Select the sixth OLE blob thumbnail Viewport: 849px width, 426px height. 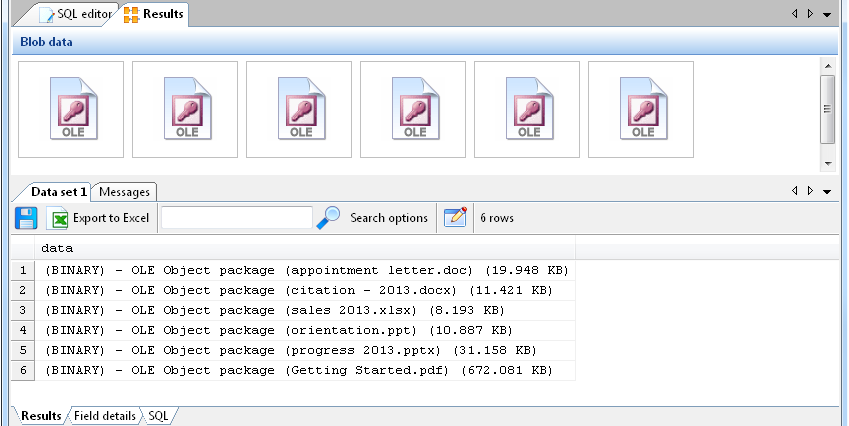641,110
